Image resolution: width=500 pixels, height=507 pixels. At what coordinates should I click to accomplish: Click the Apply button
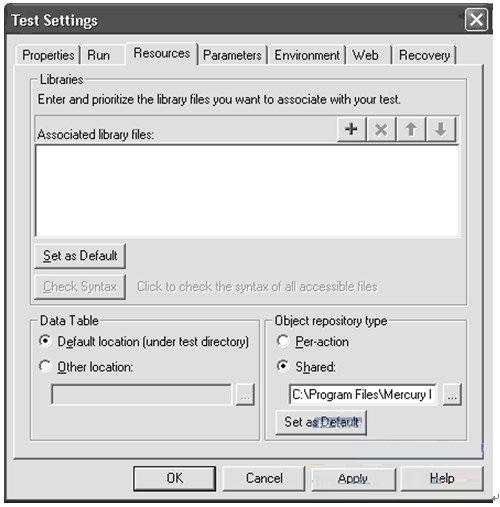click(353, 479)
